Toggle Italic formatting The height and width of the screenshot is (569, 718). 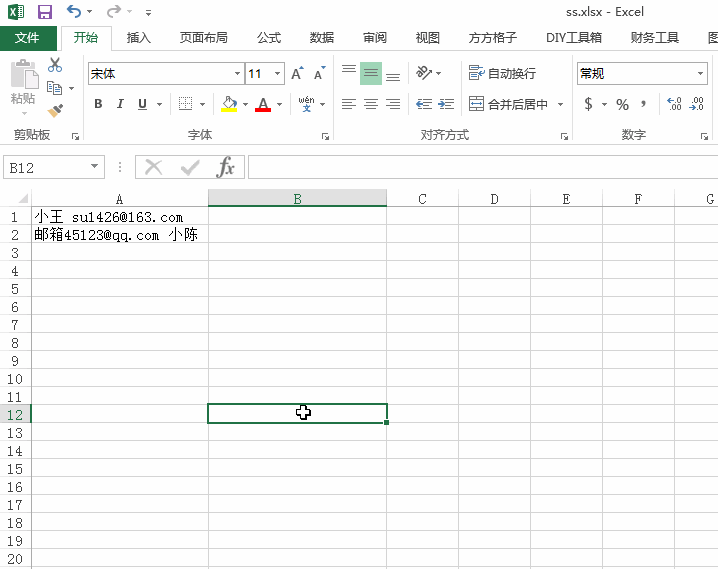(120, 104)
